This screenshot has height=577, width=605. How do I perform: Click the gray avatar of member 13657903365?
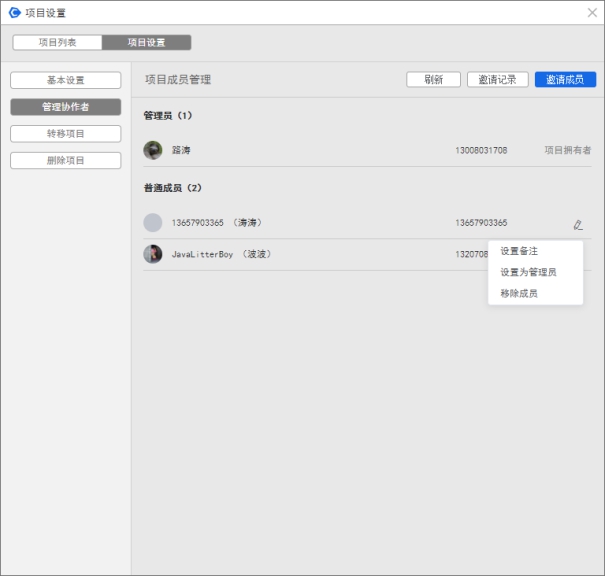pos(153,223)
